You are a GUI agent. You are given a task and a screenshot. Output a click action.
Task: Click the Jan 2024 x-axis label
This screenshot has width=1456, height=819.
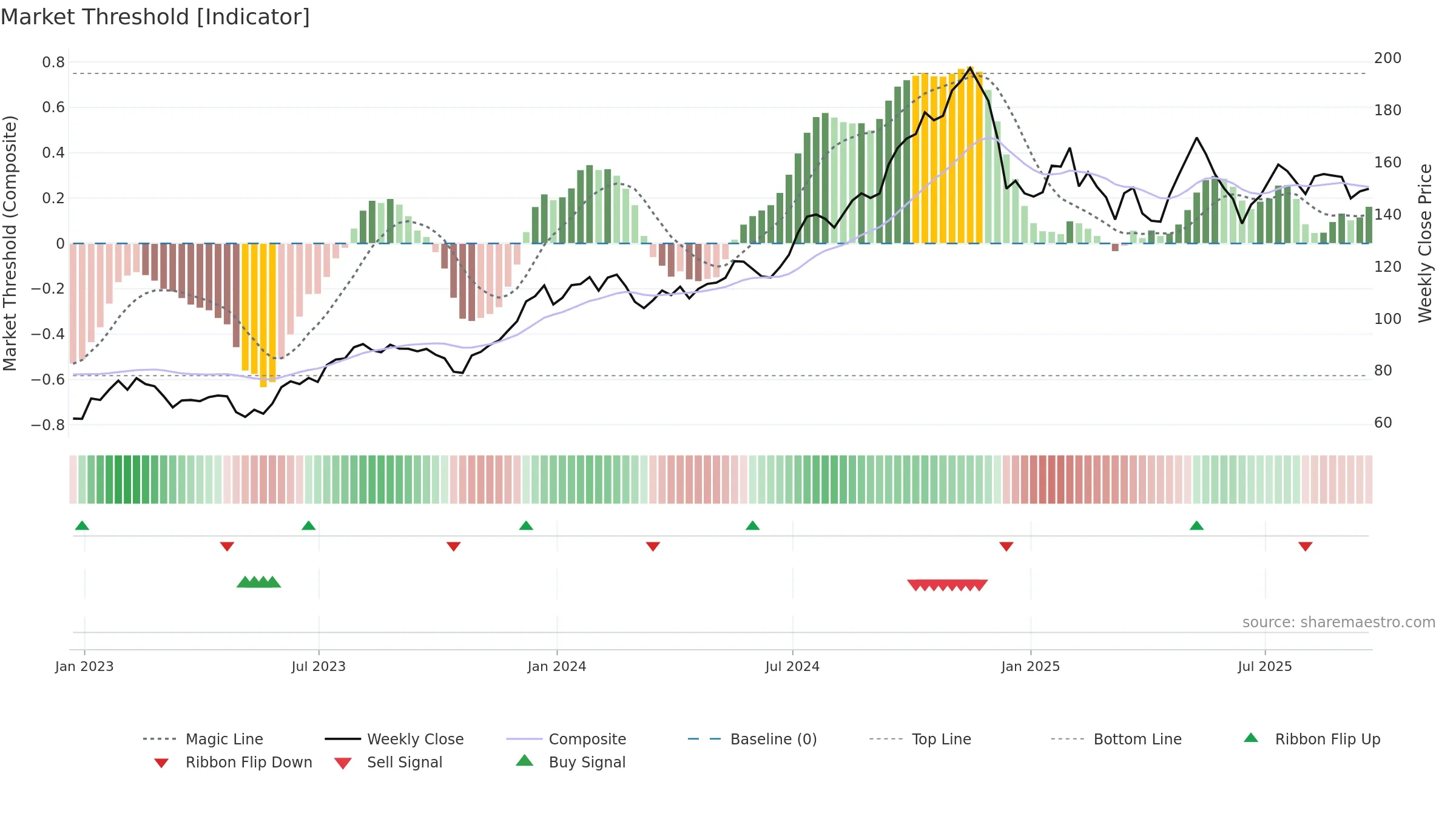[557, 666]
